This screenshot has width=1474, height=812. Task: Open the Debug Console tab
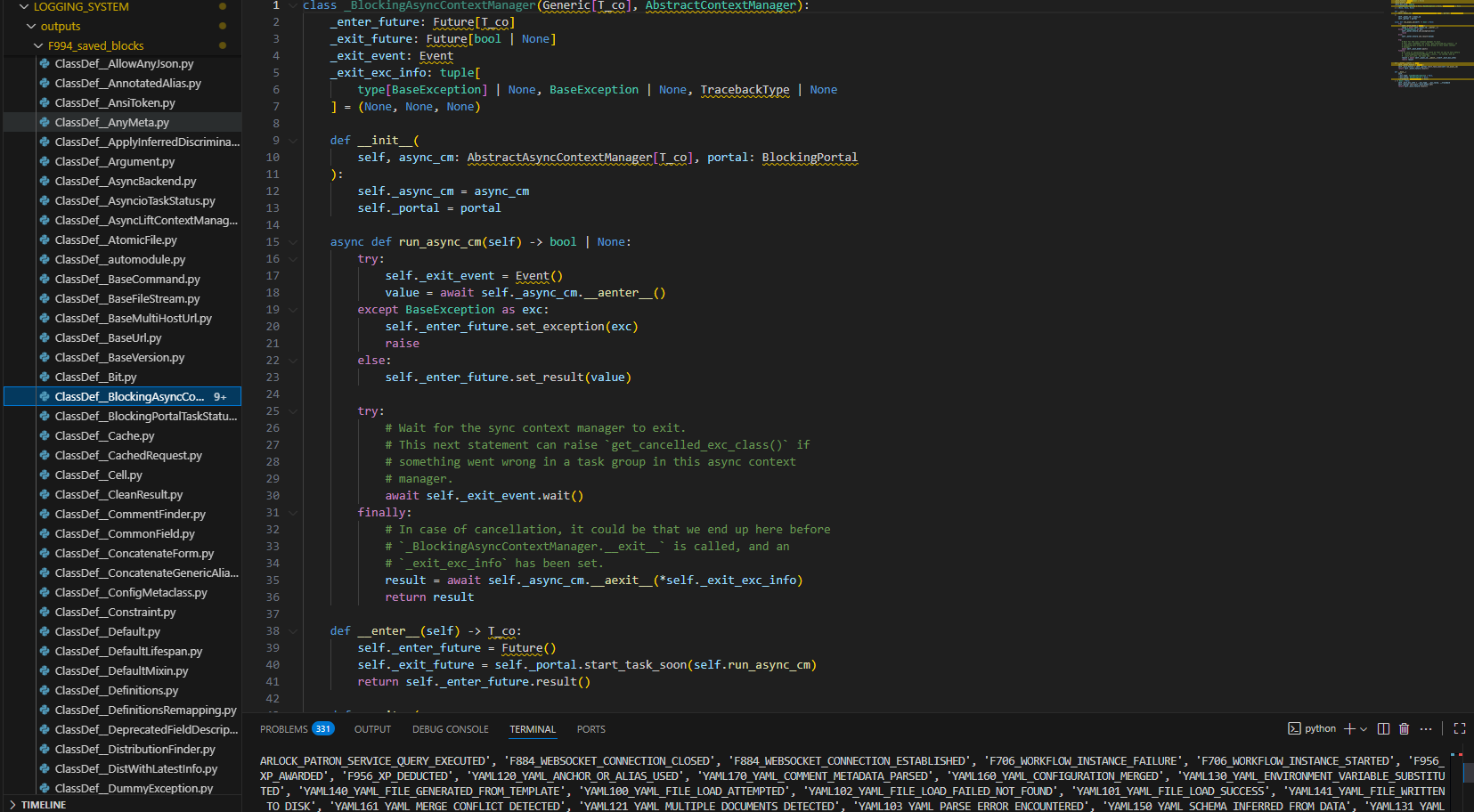click(x=450, y=729)
